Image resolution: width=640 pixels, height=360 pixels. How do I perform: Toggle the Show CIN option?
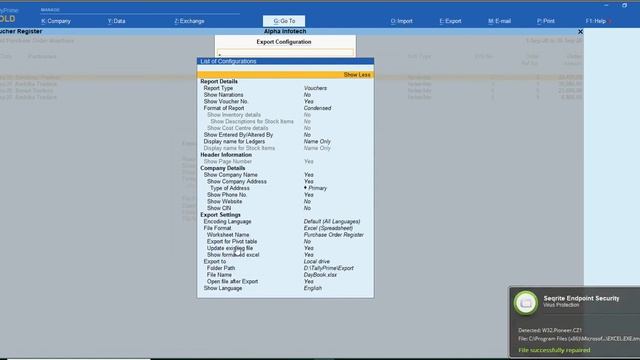tap(285, 208)
